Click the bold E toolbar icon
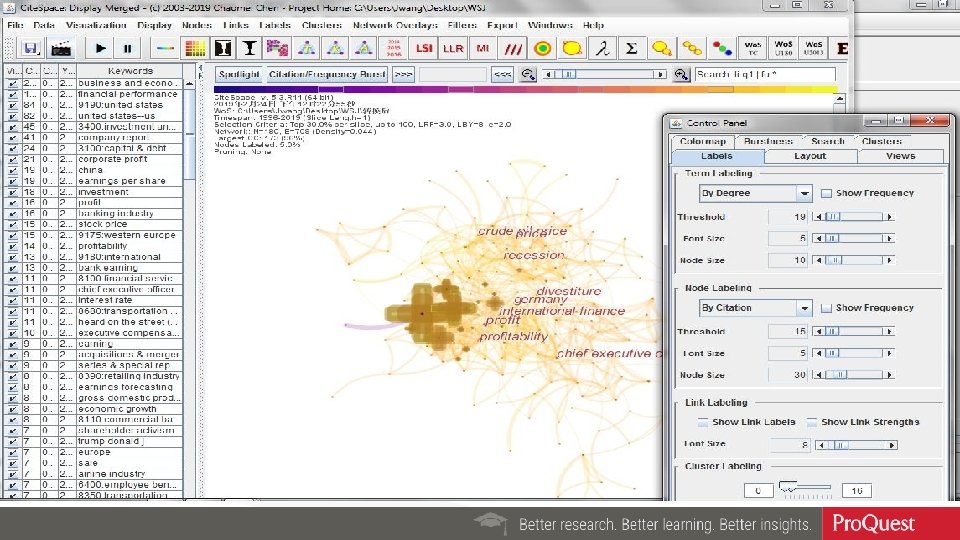 [x=842, y=48]
